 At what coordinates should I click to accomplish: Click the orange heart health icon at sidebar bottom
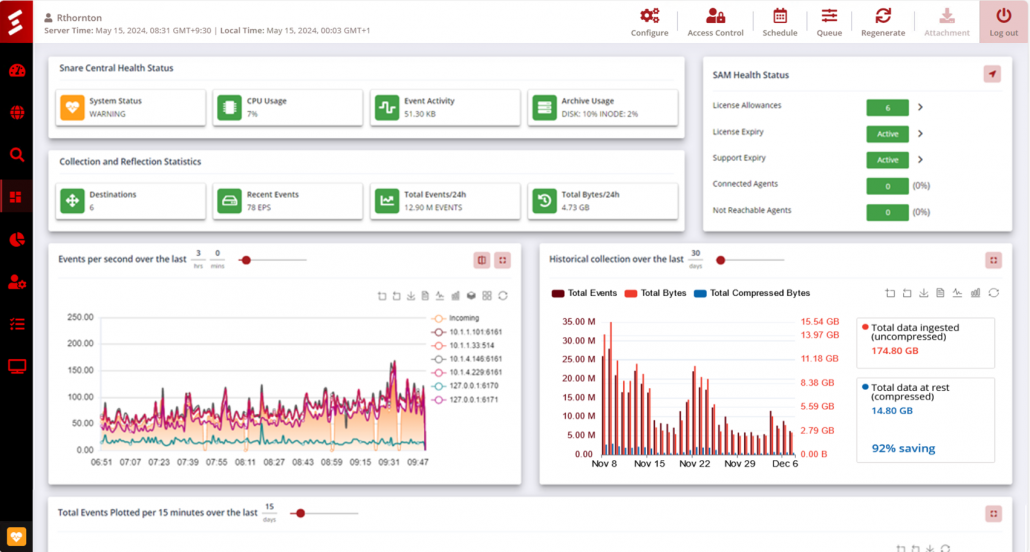(16, 537)
